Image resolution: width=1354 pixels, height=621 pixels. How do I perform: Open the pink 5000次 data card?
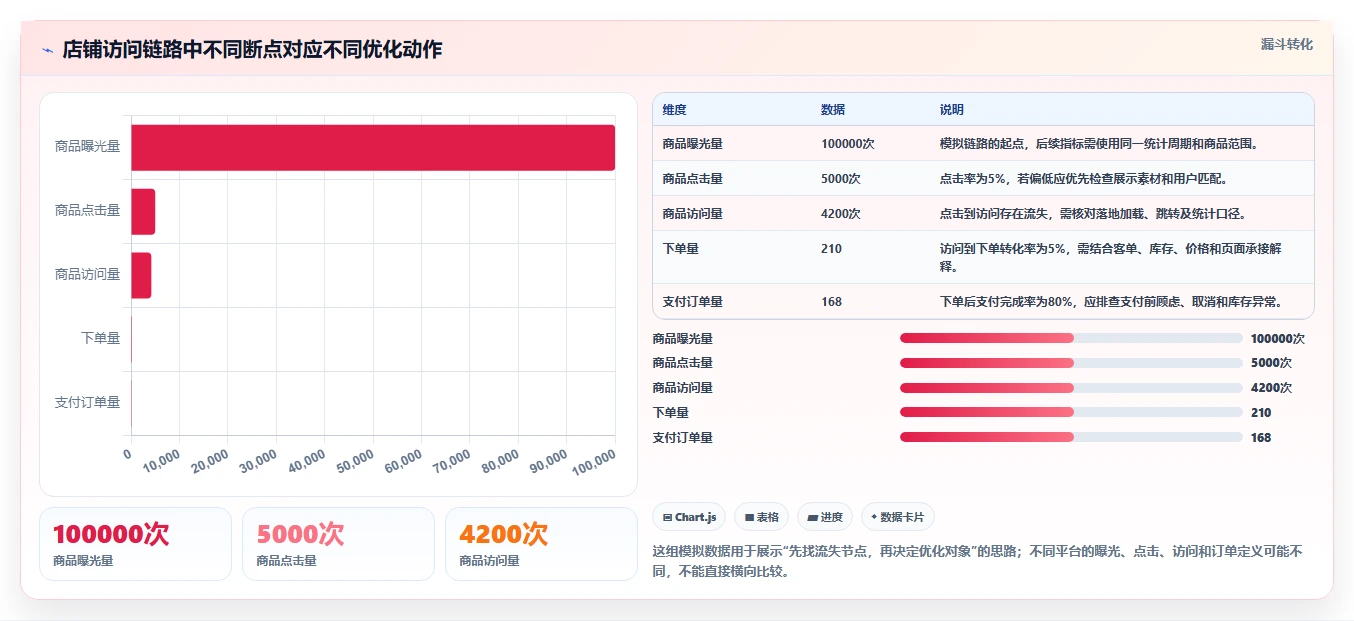(x=338, y=544)
